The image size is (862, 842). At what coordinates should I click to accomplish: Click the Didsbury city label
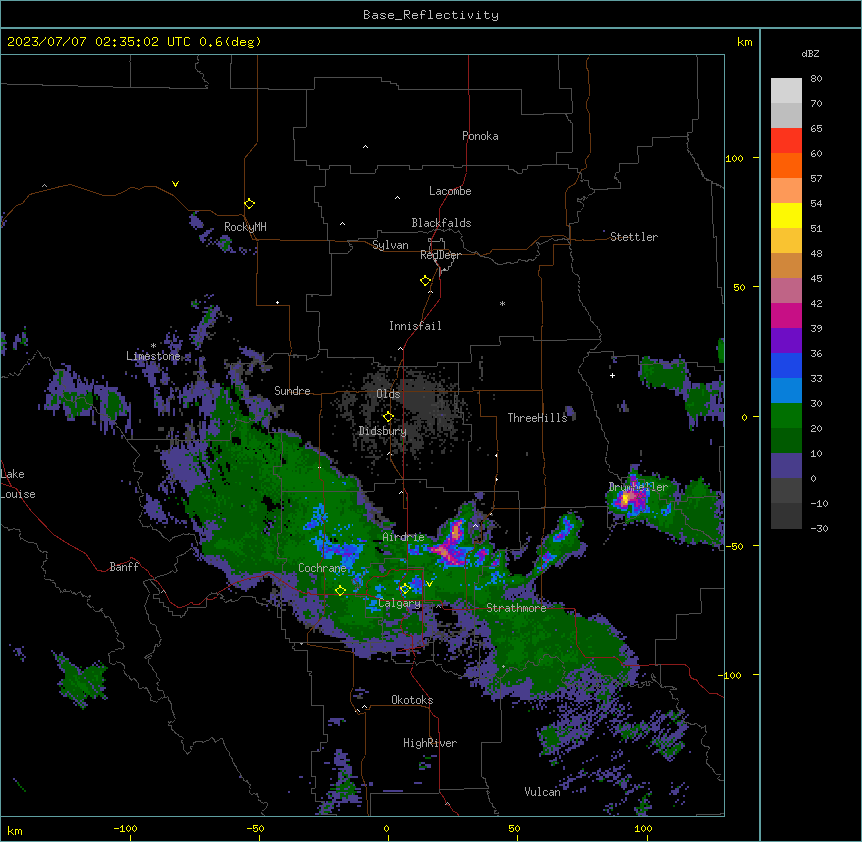[383, 431]
